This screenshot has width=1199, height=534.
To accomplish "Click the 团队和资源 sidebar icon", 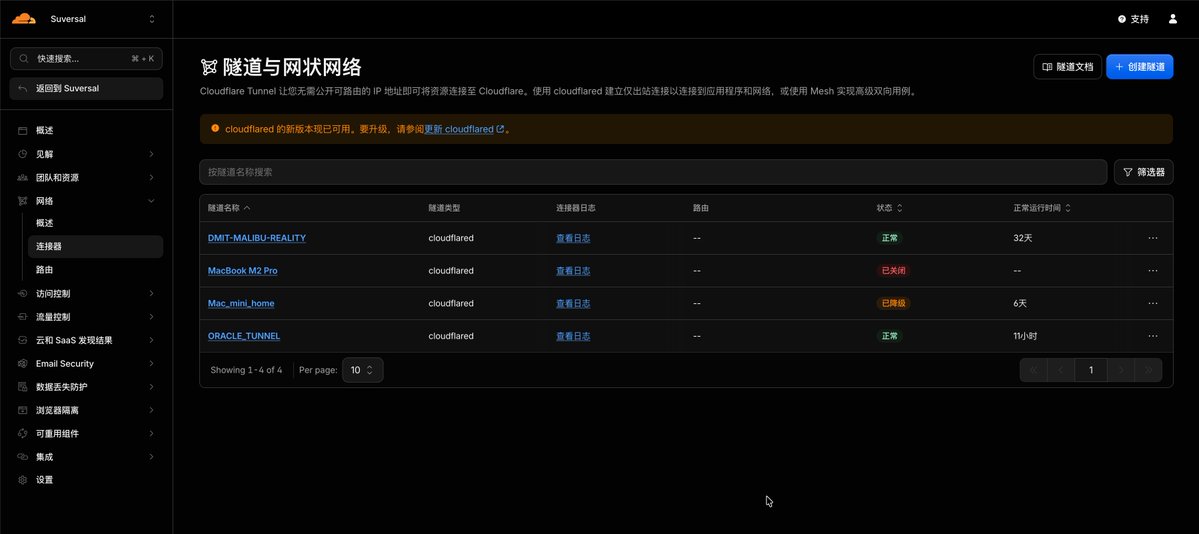I will [x=22, y=177].
